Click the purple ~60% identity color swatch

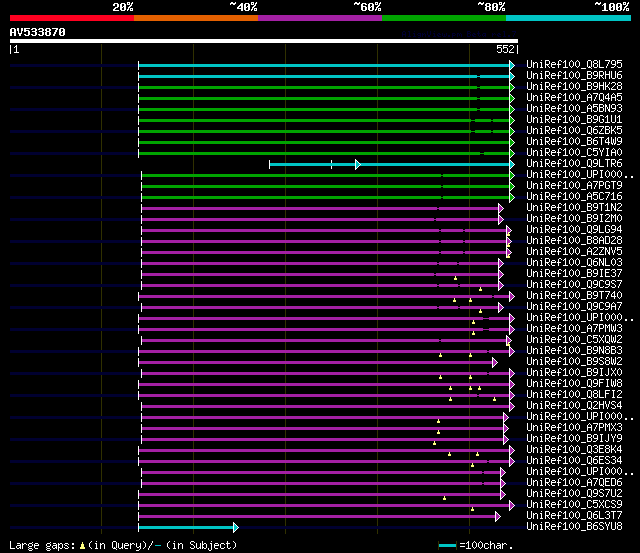320,18
